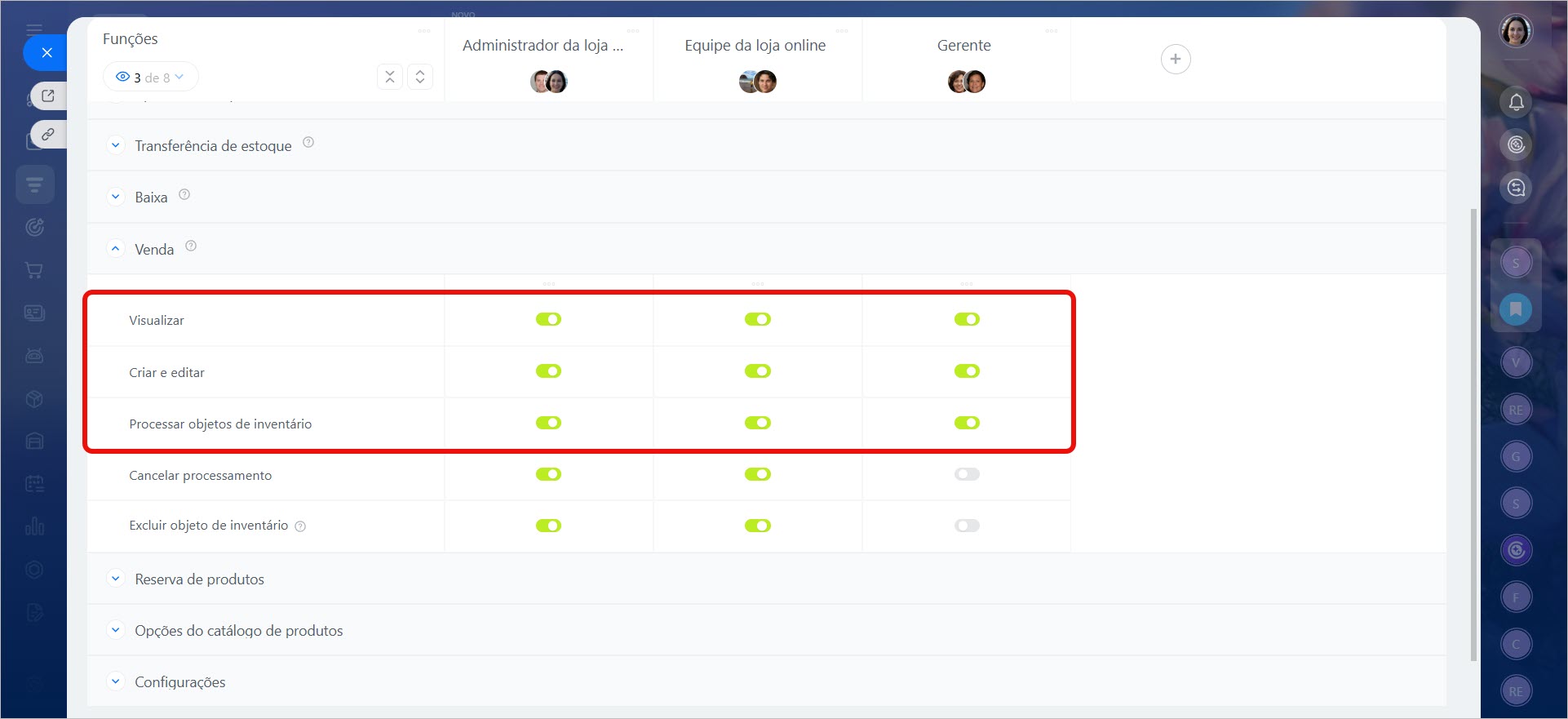The width and height of the screenshot is (1568, 719).
Task: Click help icon next to Transferência de estoque
Action: [x=308, y=142]
